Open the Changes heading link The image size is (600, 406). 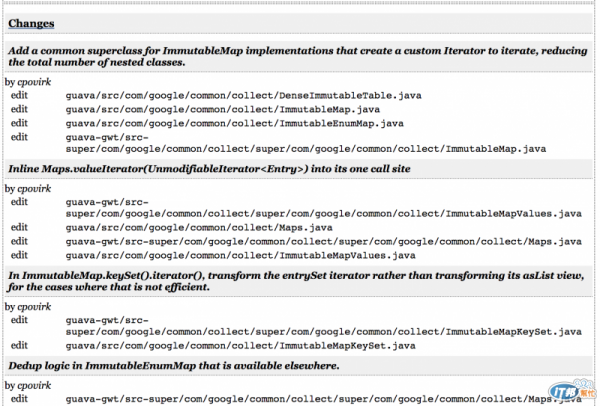31,23
